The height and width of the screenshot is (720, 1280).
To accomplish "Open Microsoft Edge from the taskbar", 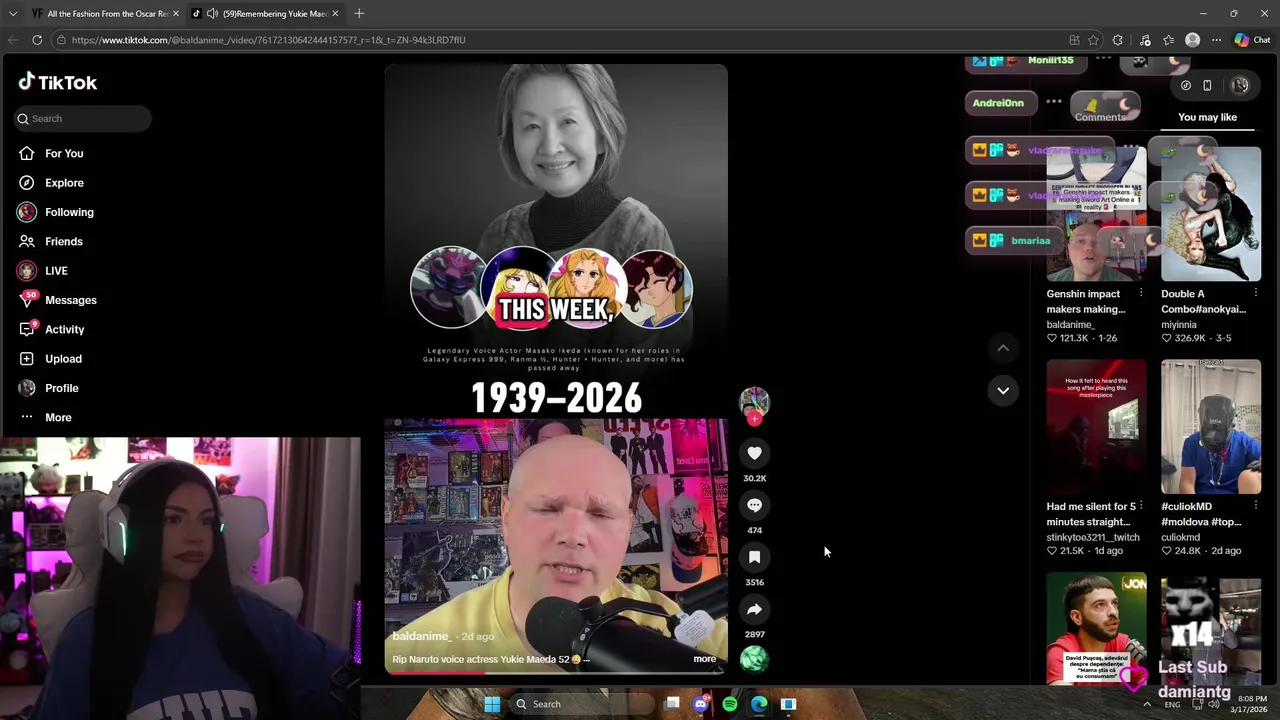I will (759, 704).
